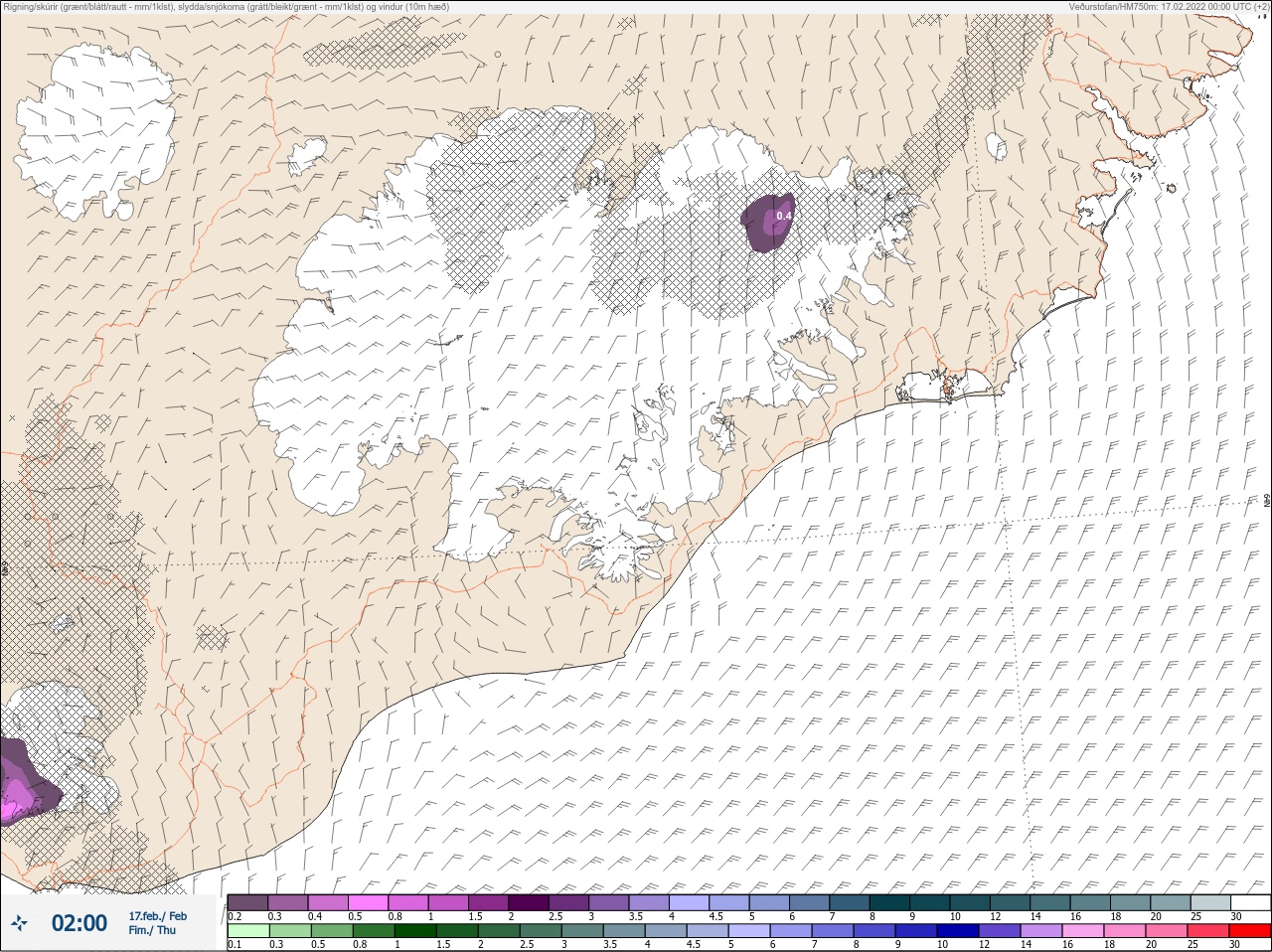This screenshot has height=952, width=1272.
Task: Click the deep blue 10 rain legend swatch
Action: coord(958,932)
